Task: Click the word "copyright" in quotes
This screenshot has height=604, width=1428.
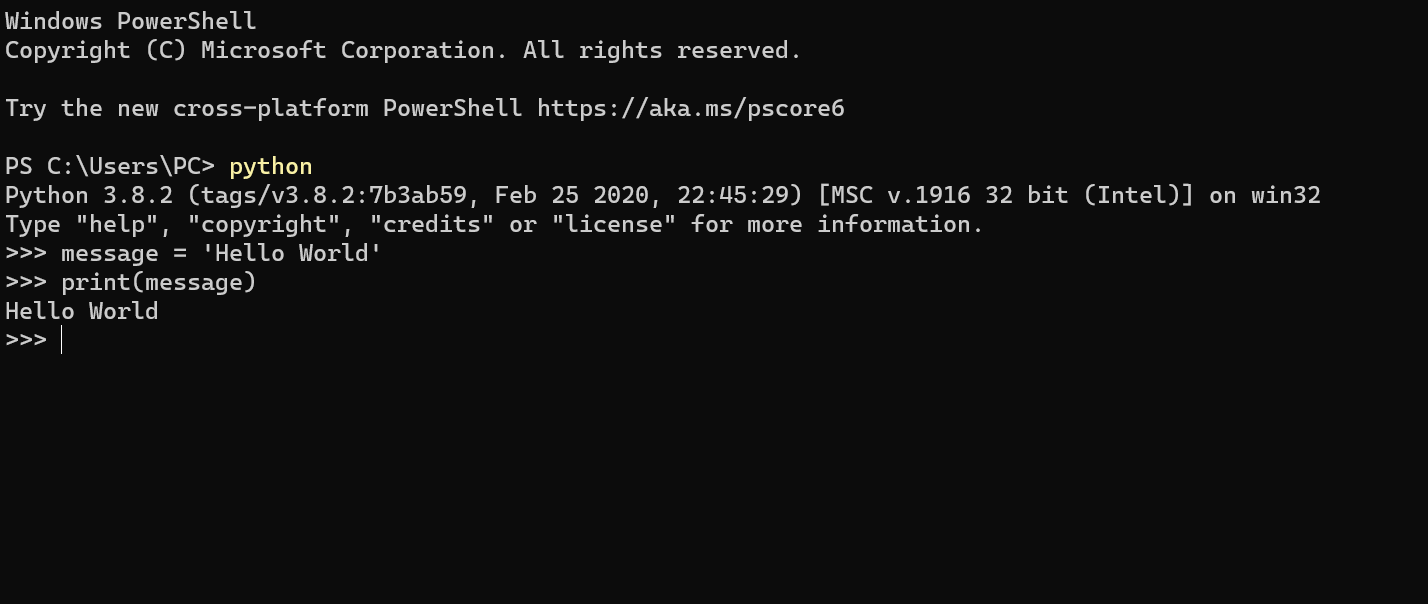Action: point(264,224)
